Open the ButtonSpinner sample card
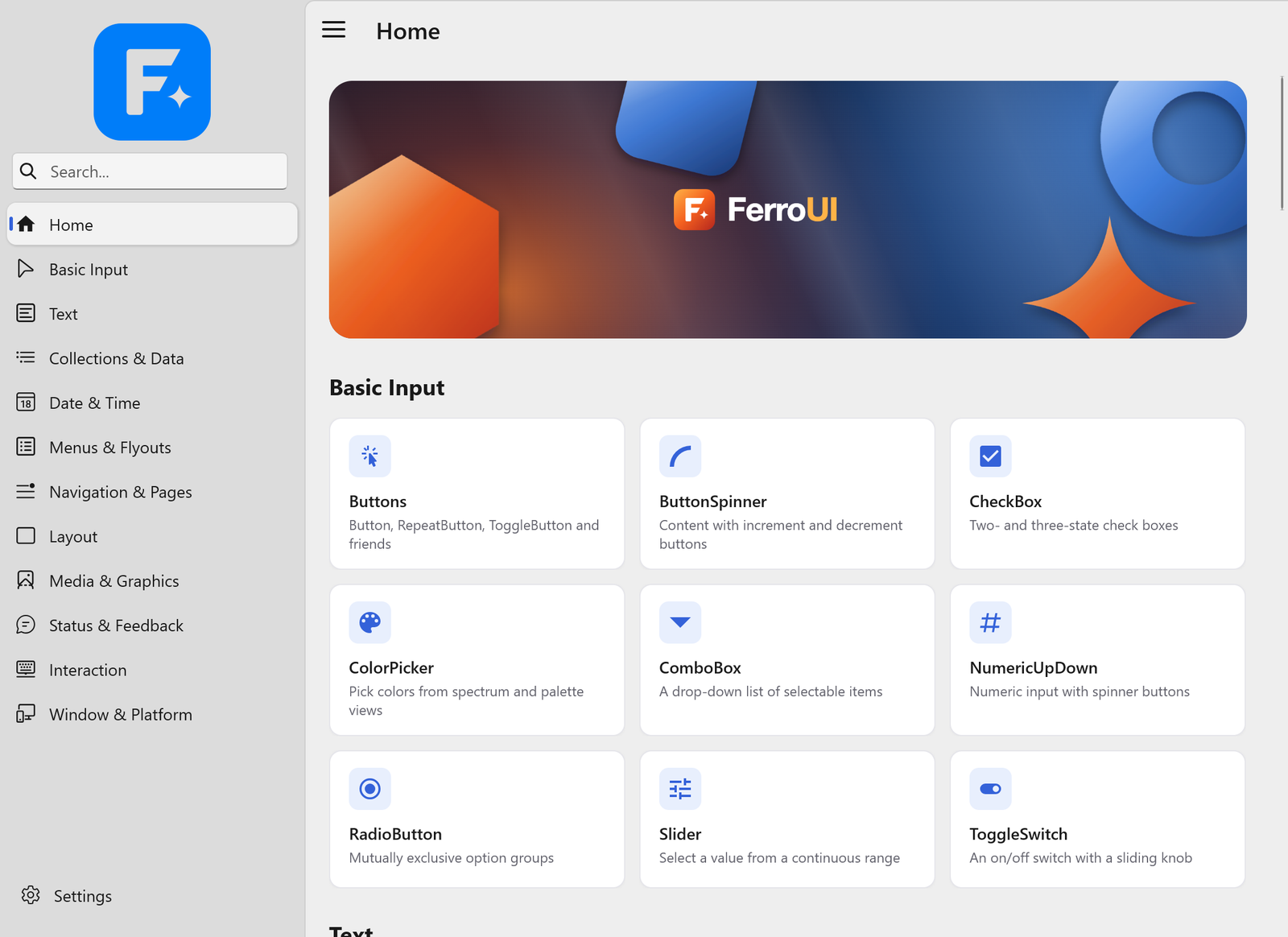This screenshot has height=937, width=1288. coord(787,493)
